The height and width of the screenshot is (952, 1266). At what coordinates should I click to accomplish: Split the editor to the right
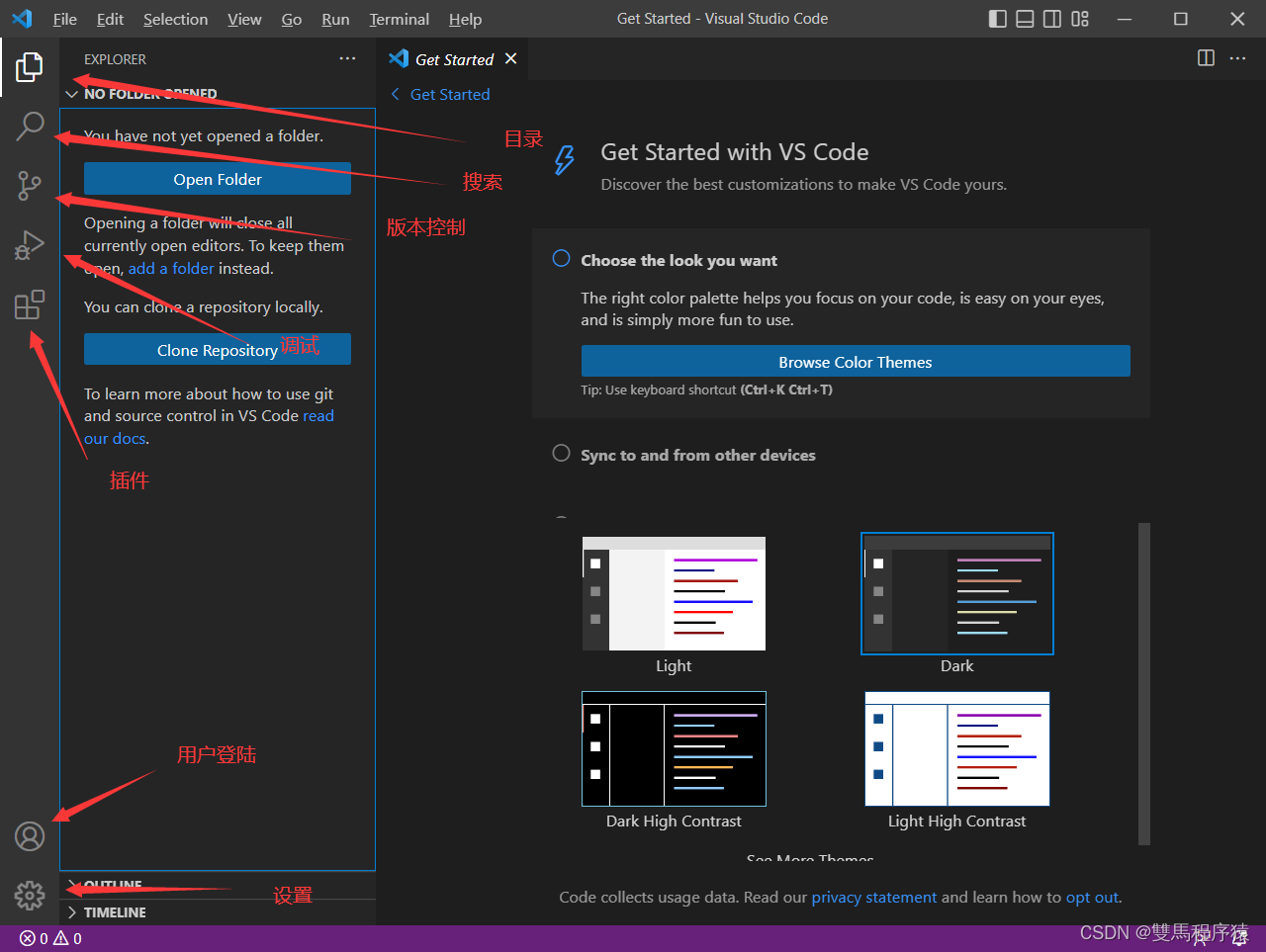[x=1206, y=58]
